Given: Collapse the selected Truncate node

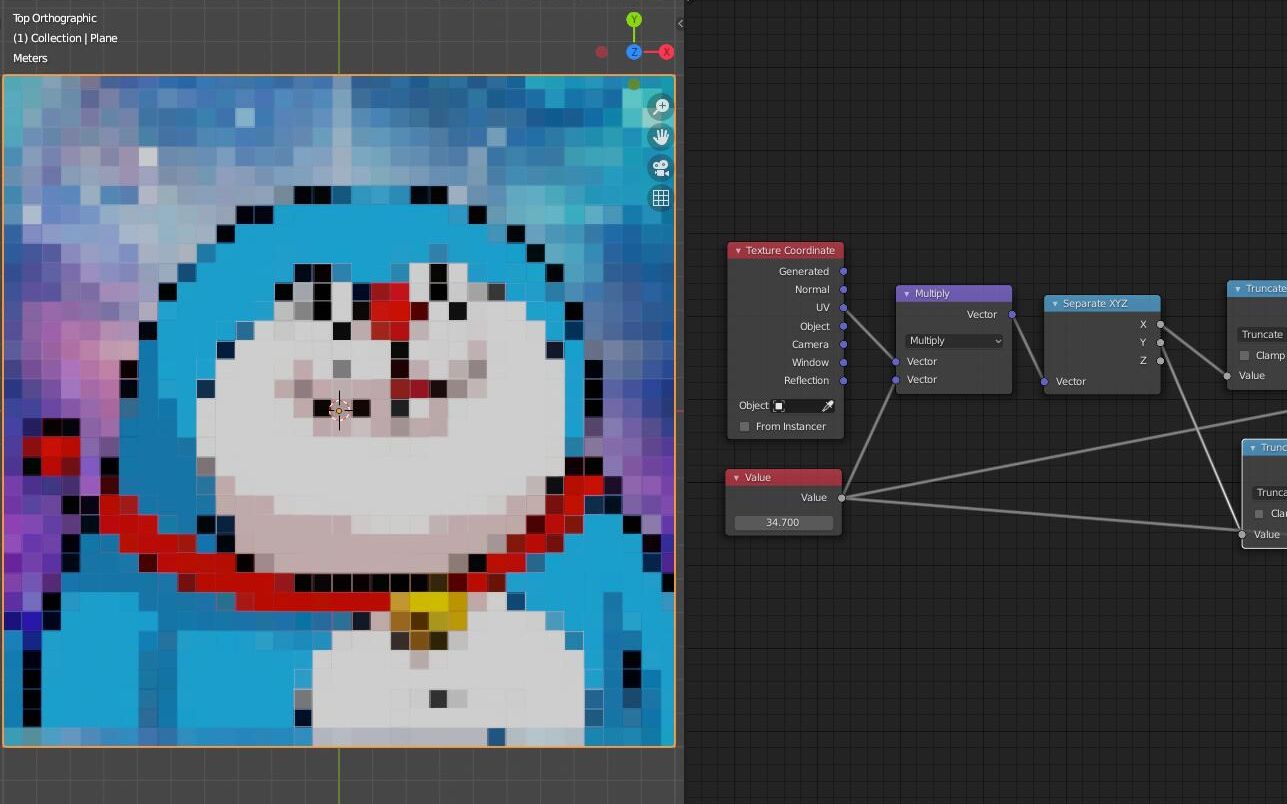Looking at the screenshot, I should (x=1253, y=448).
